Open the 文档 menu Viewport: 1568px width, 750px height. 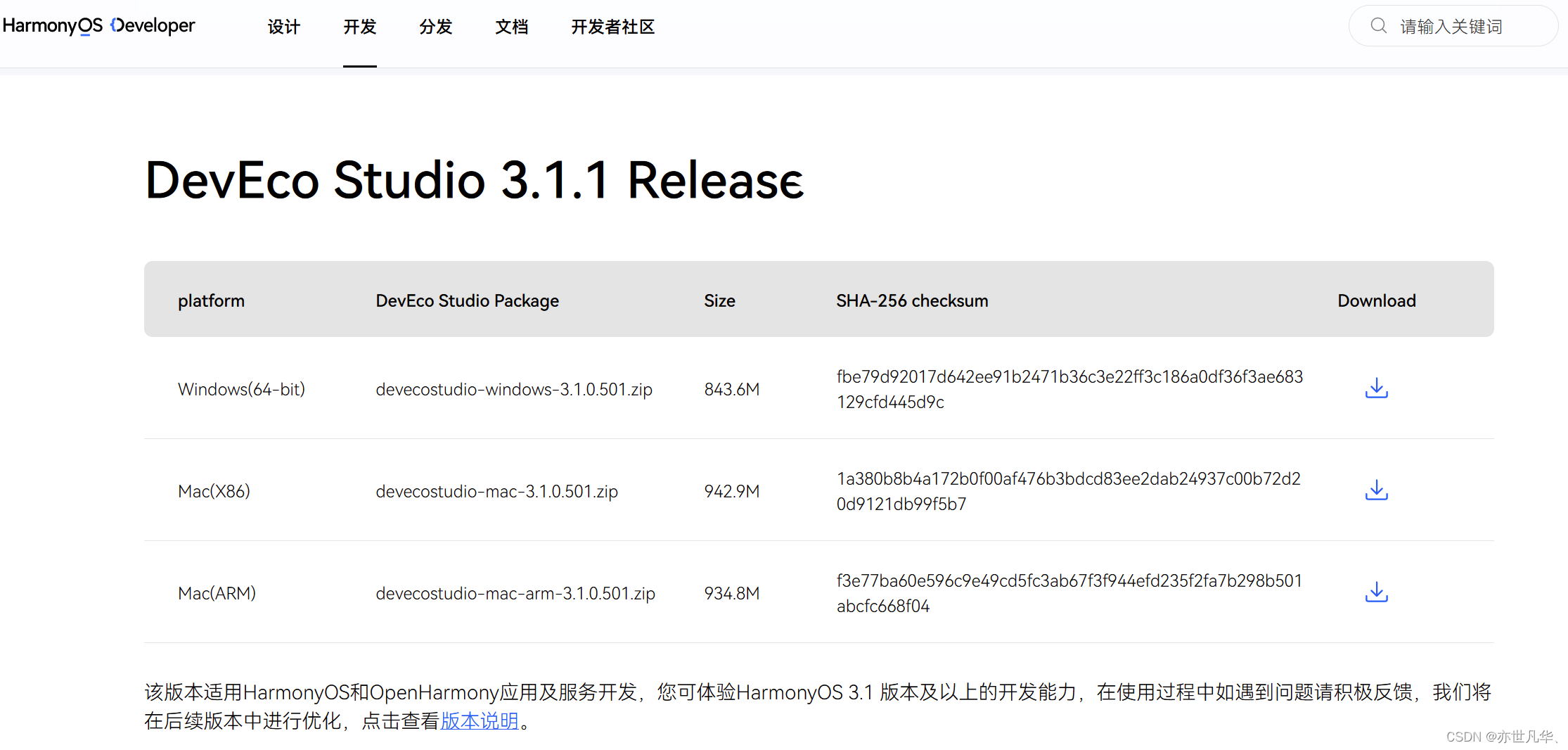[x=512, y=27]
